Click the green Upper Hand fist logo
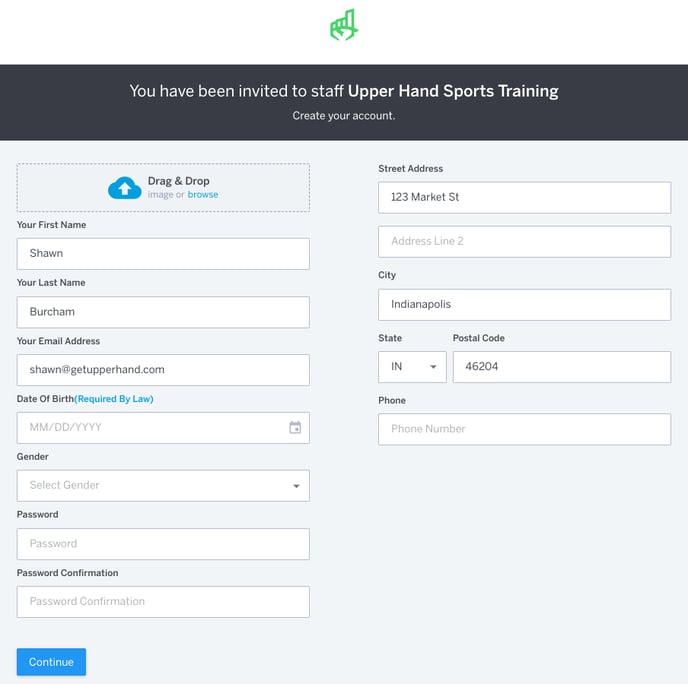The width and height of the screenshot is (688, 684). tap(344, 25)
